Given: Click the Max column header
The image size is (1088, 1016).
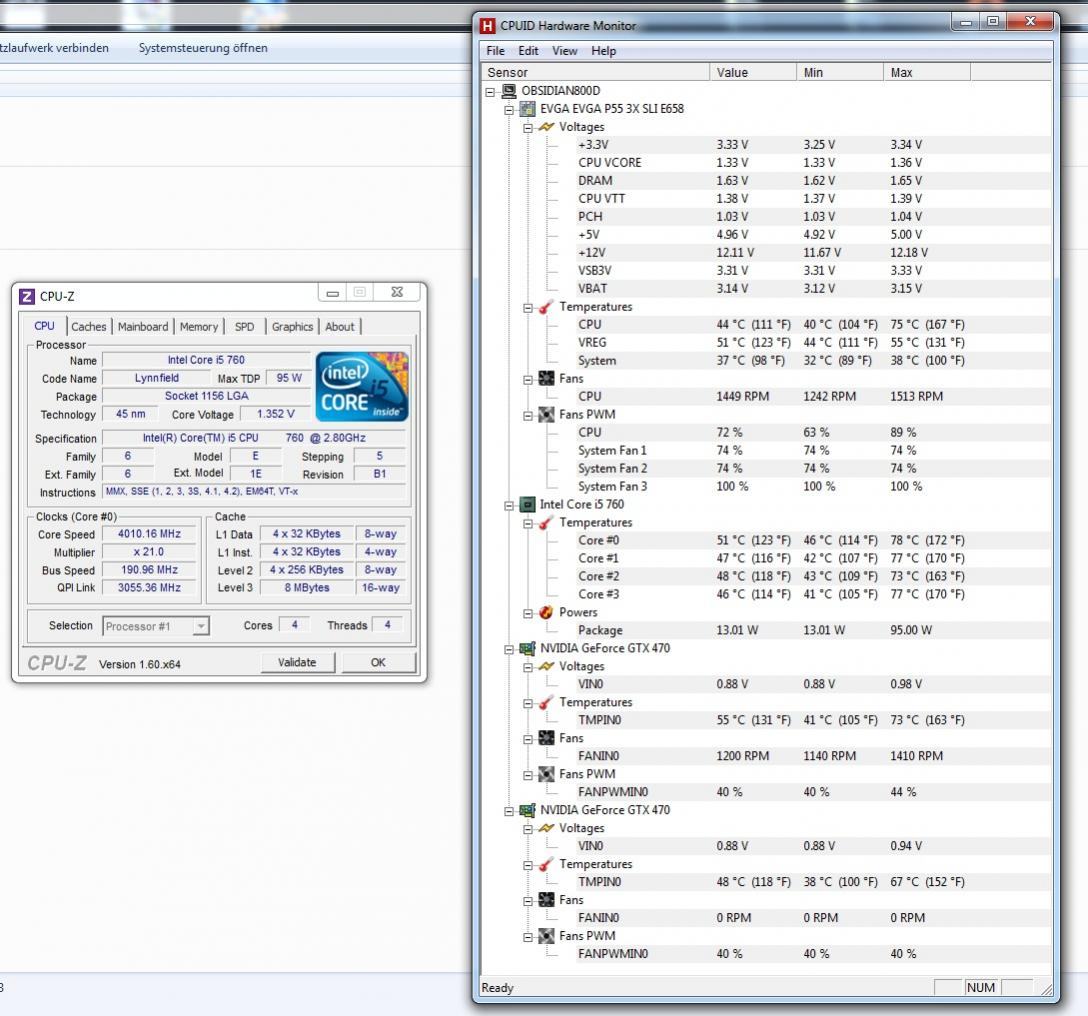Looking at the screenshot, I should tap(926, 72).
